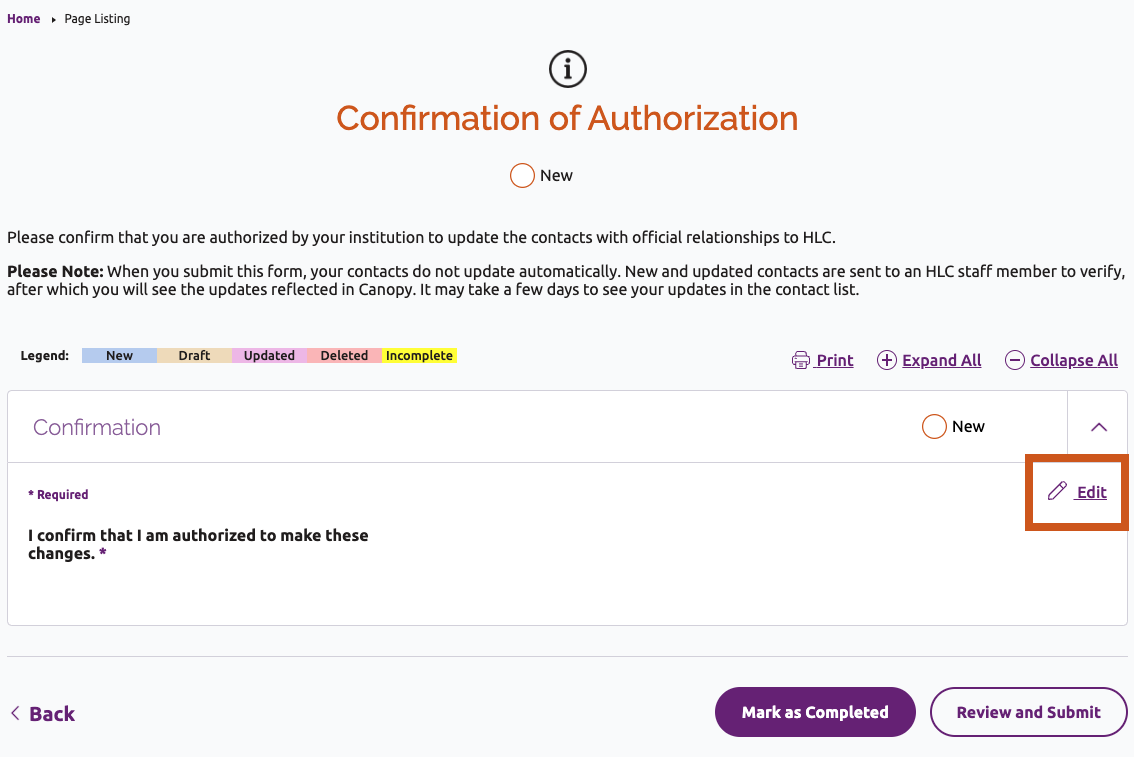Open the Edit link in Confirmation section
This screenshot has width=1134, height=757.
pos(1091,492)
